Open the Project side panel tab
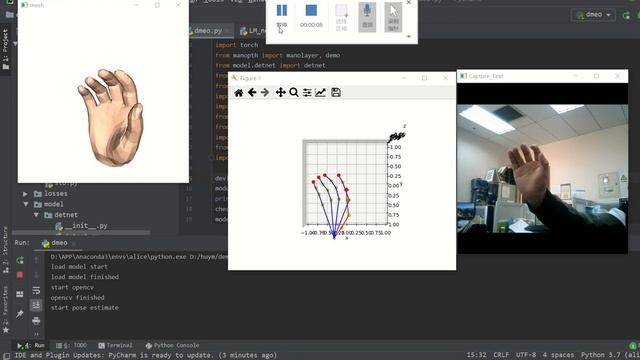640x360 pixels. point(5,49)
